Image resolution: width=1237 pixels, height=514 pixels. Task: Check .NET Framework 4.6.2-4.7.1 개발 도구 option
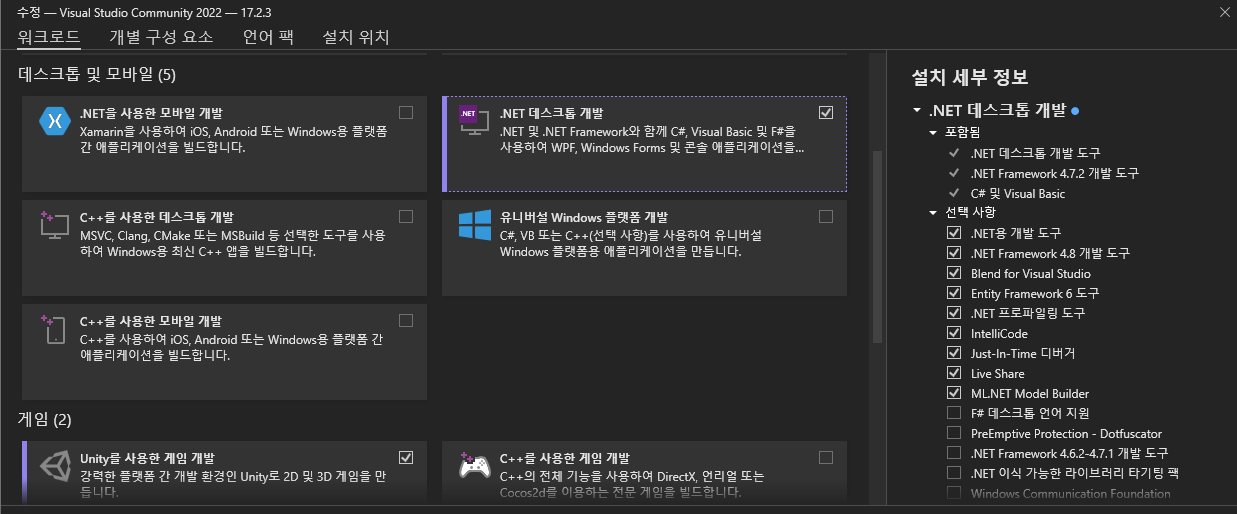(953, 453)
